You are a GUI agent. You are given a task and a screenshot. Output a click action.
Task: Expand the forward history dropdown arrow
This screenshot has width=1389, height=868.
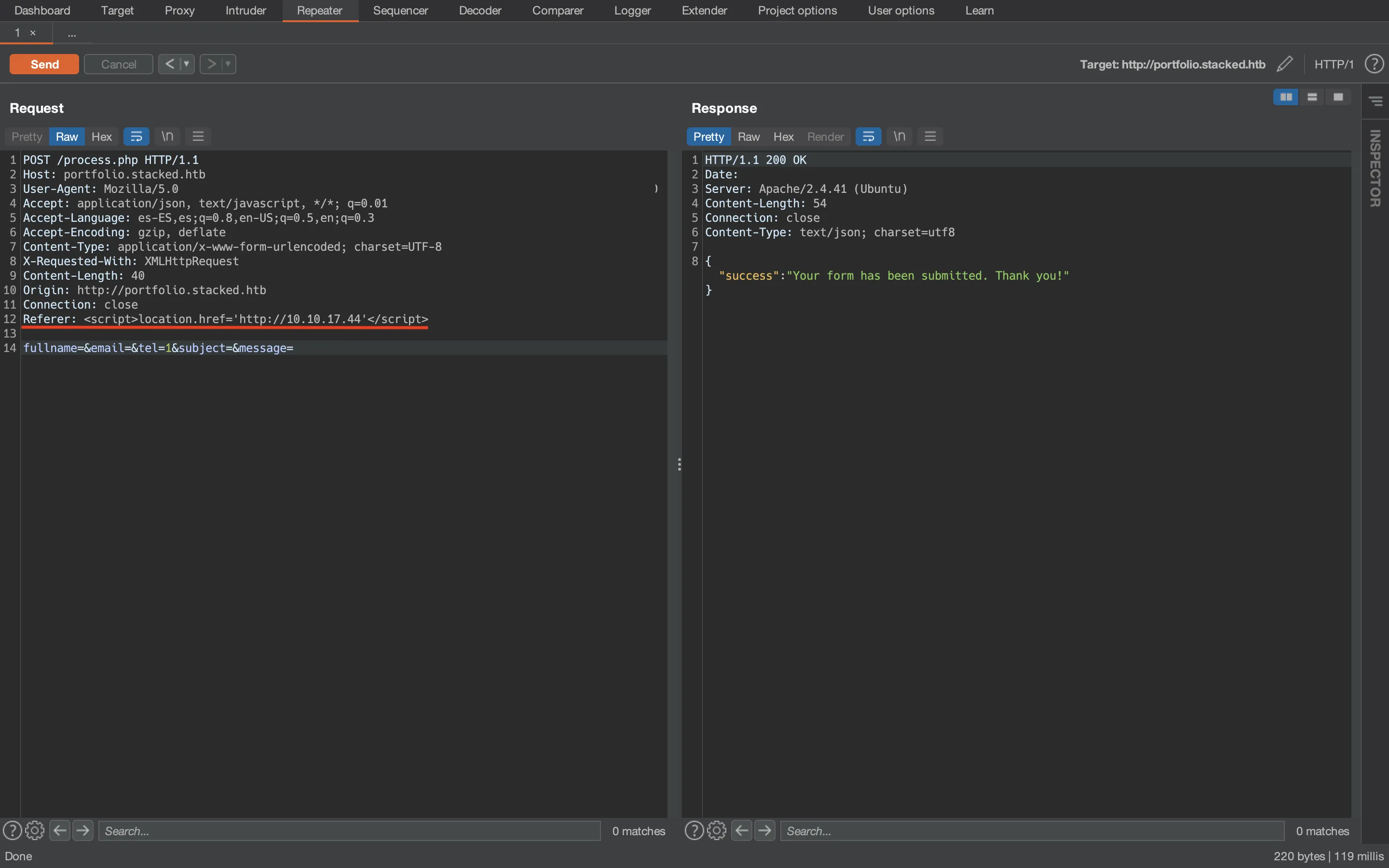click(229, 64)
